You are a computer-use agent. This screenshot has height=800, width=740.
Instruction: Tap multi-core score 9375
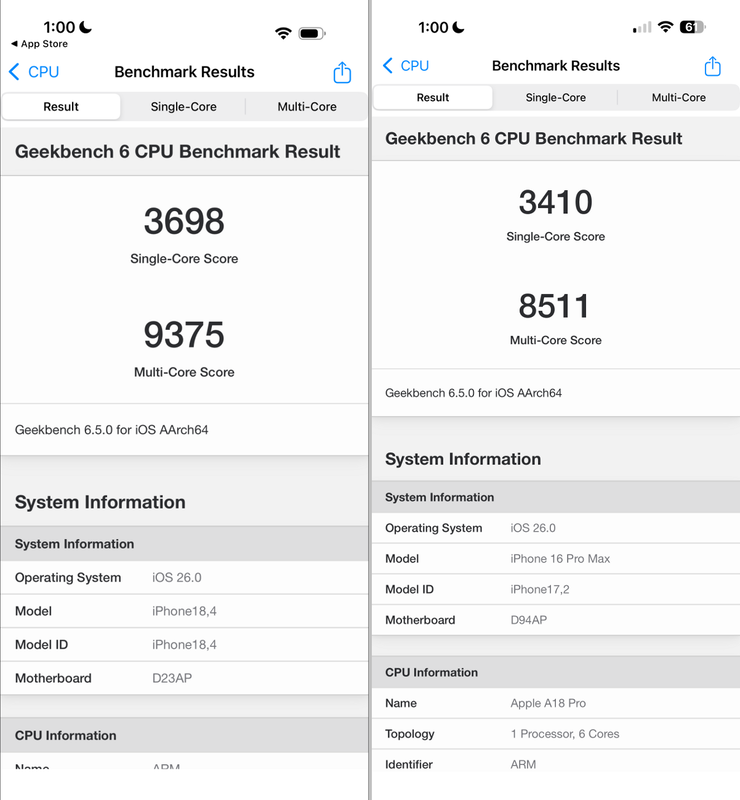184,335
